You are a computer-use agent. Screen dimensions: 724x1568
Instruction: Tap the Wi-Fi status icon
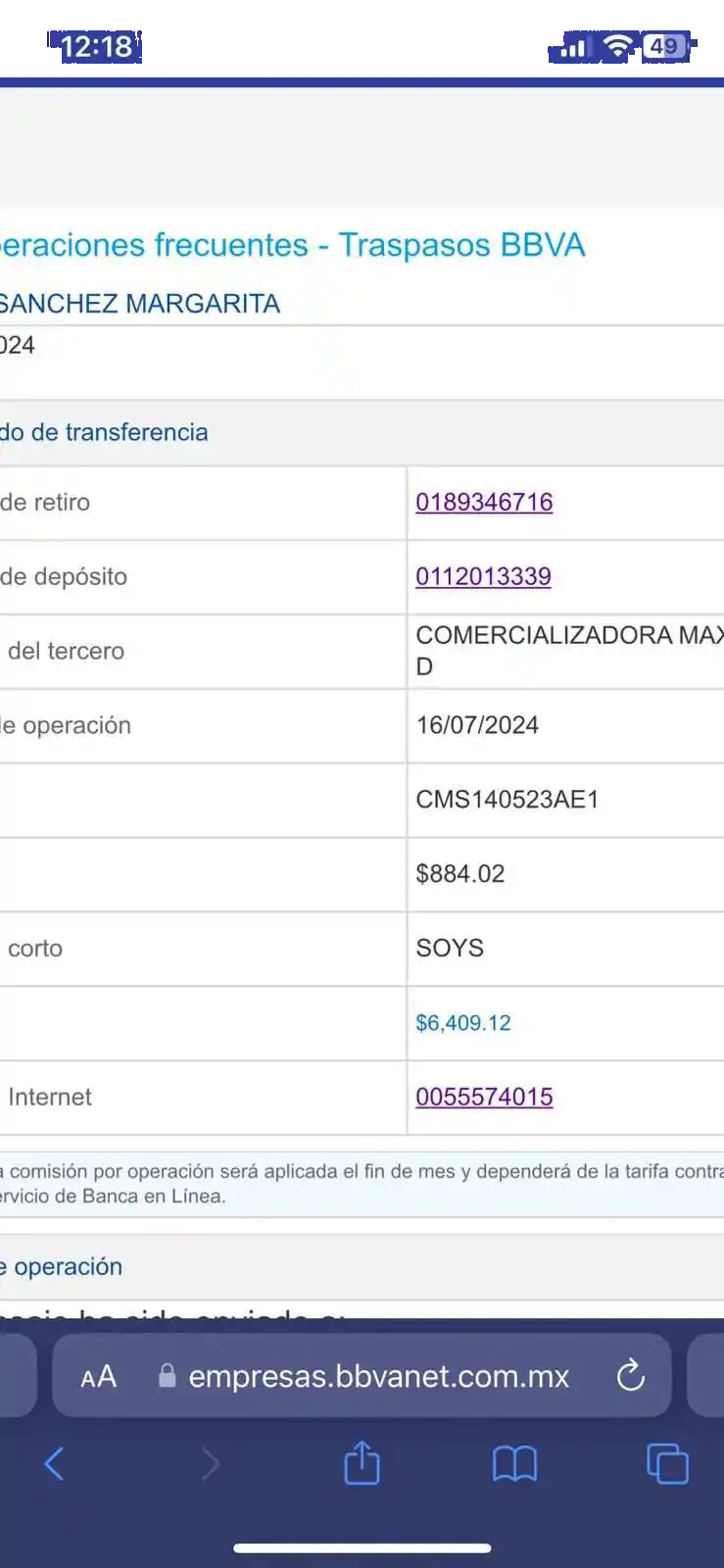(617, 45)
